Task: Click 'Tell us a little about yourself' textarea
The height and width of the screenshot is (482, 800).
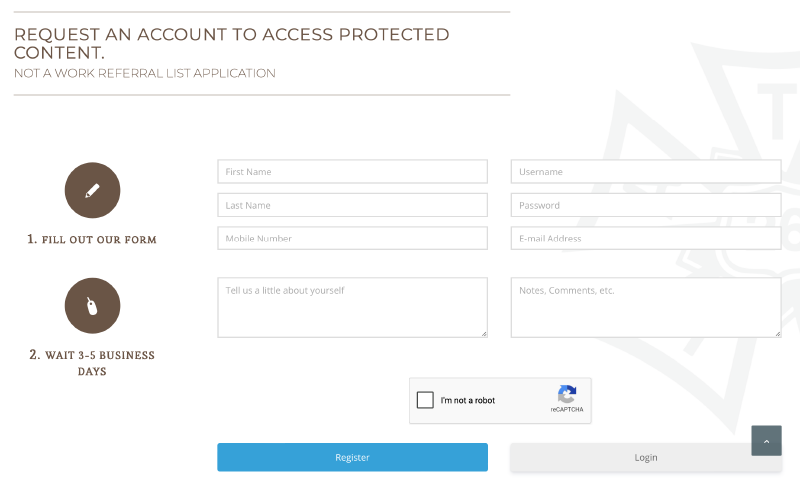Action: click(x=353, y=308)
